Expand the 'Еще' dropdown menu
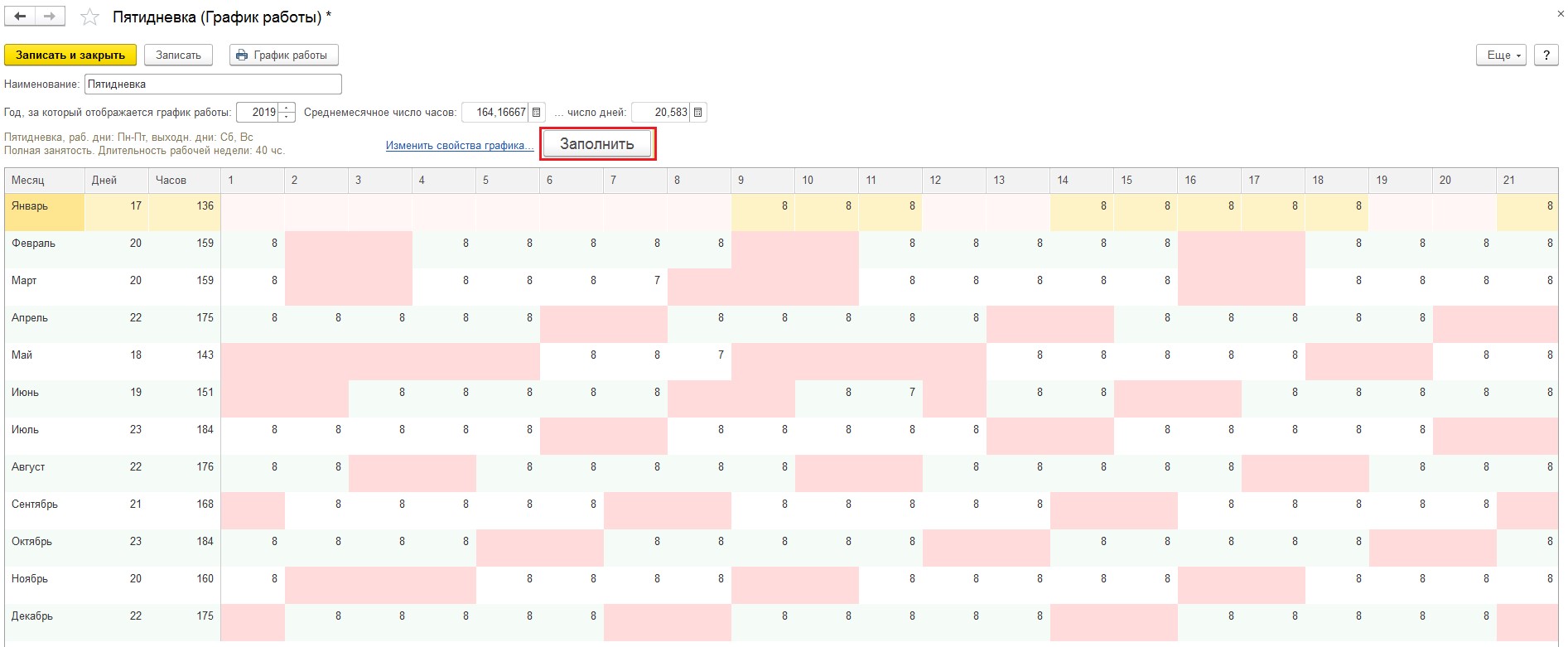The height and width of the screenshot is (647, 1568). [1501, 56]
